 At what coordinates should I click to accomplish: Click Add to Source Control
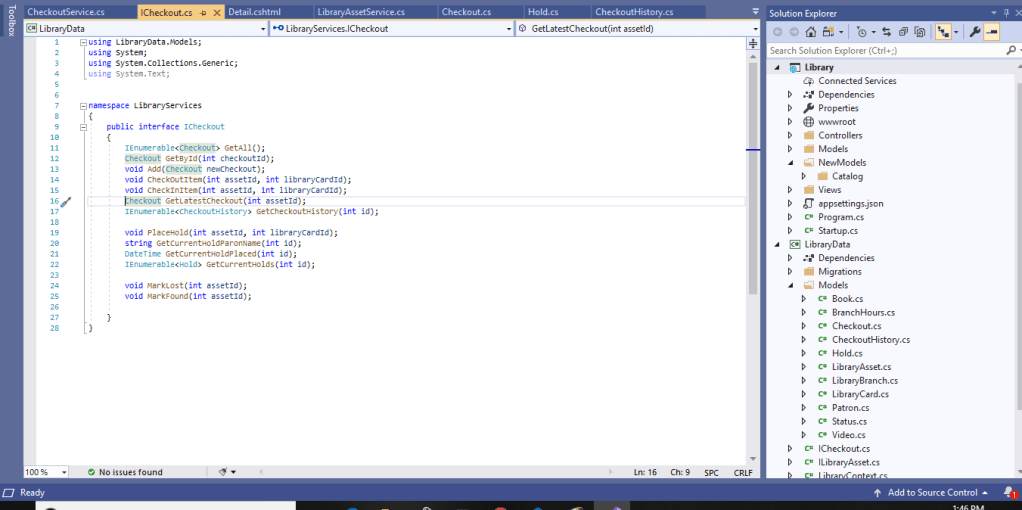(932, 492)
